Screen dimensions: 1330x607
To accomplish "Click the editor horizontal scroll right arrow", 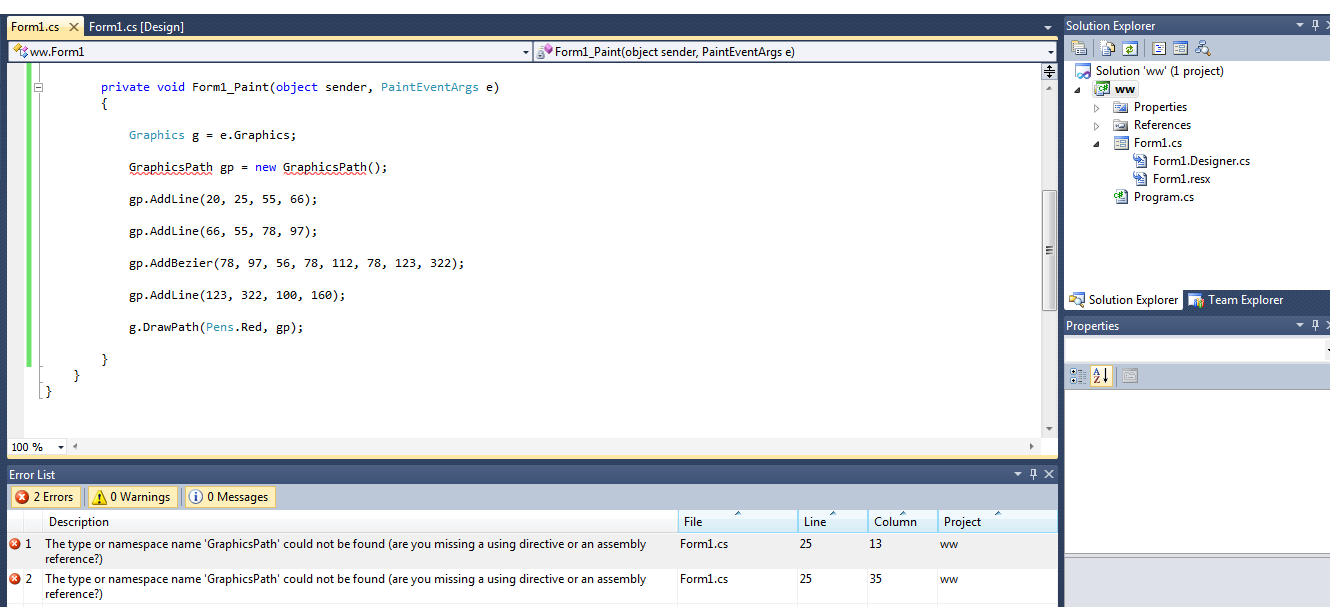I will pos(1033,447).
